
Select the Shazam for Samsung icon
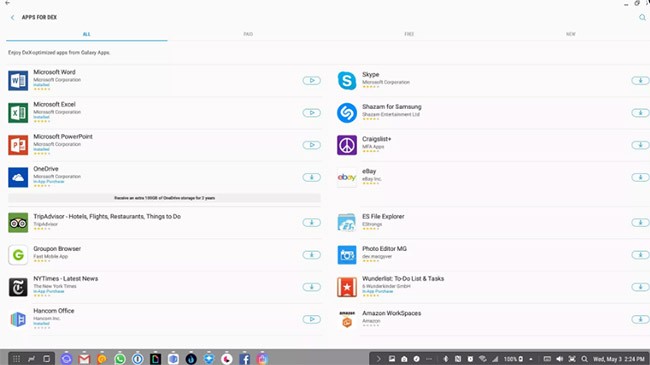347,112
